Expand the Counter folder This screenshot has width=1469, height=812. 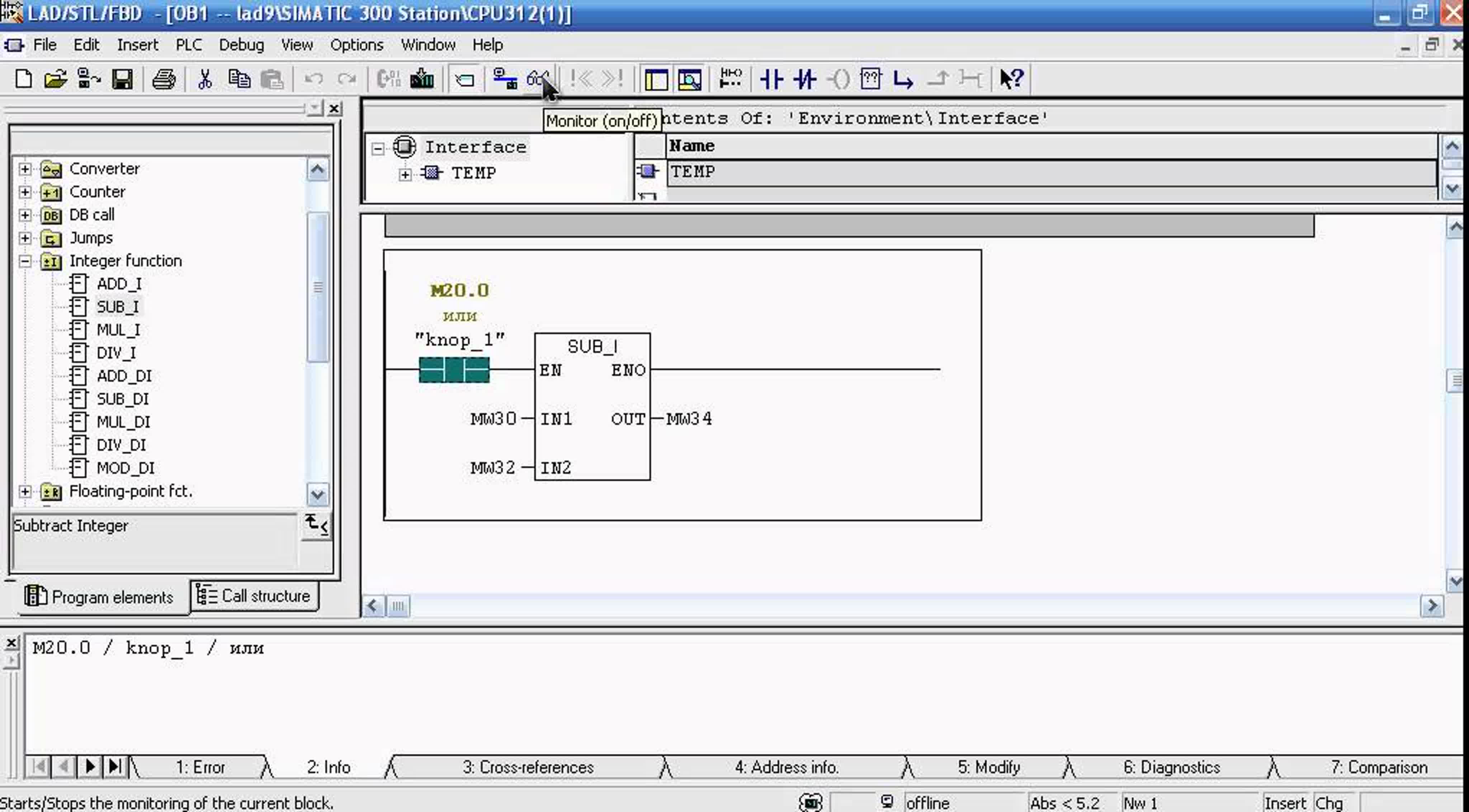point(24,191)
